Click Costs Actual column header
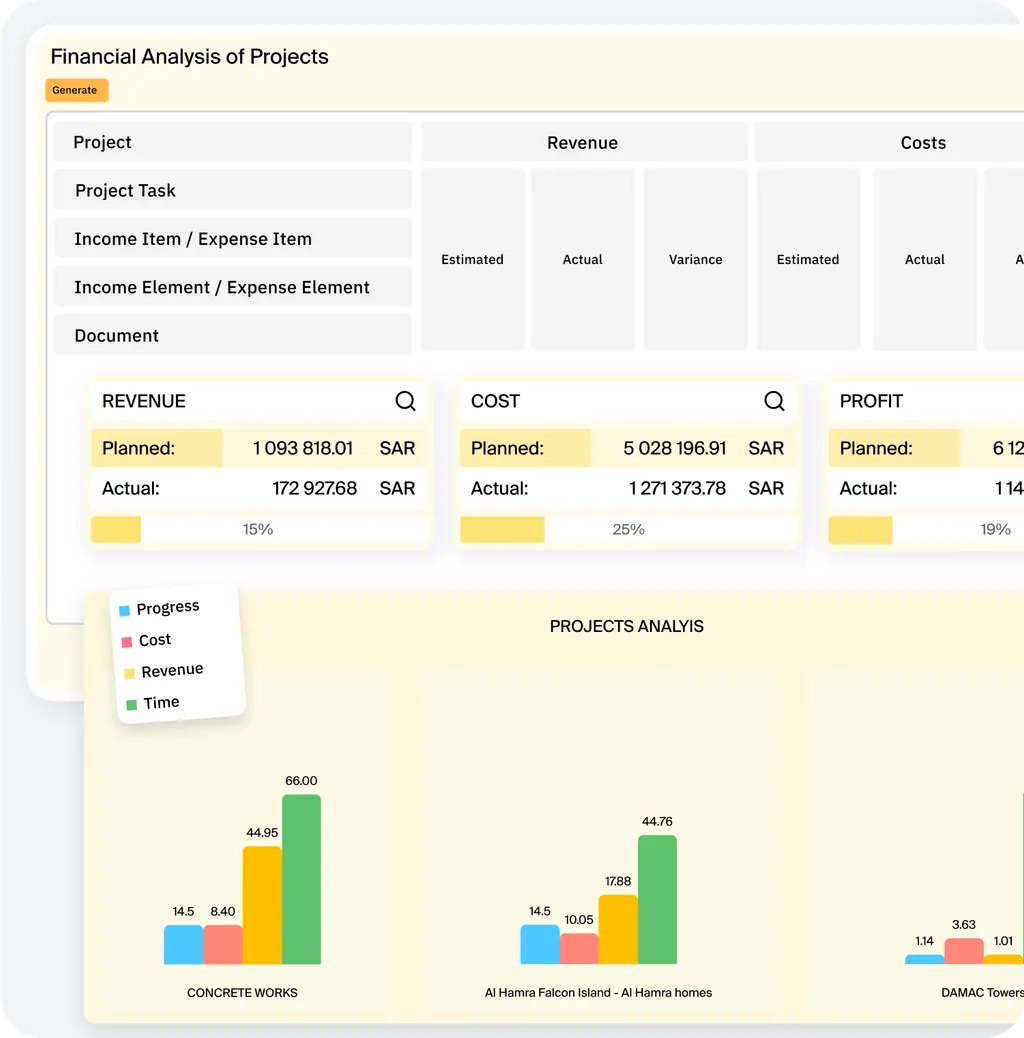This screenshot has height=1038, width=1024. 925,260
